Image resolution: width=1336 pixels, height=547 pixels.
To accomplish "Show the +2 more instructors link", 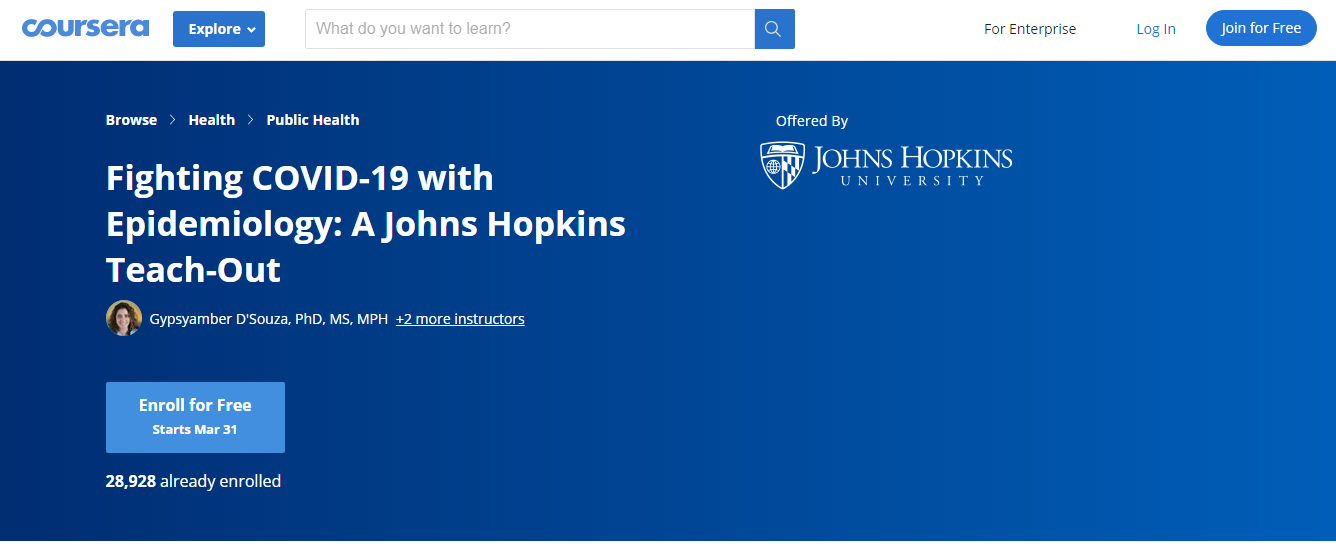I will click(x=460, y=319).
